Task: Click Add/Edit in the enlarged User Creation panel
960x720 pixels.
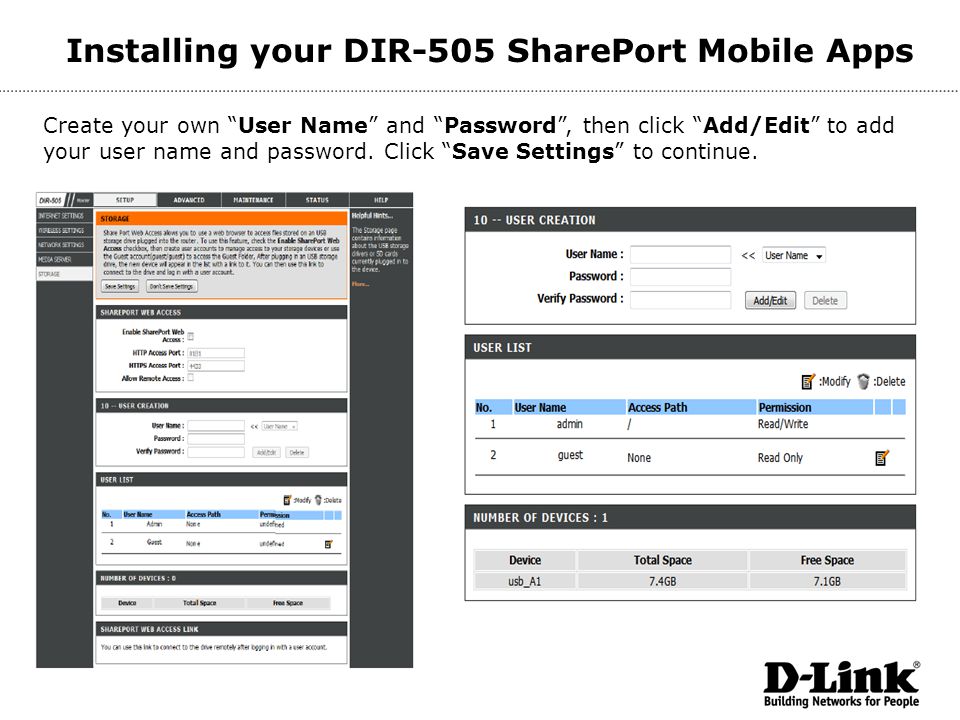Action: 770,301
